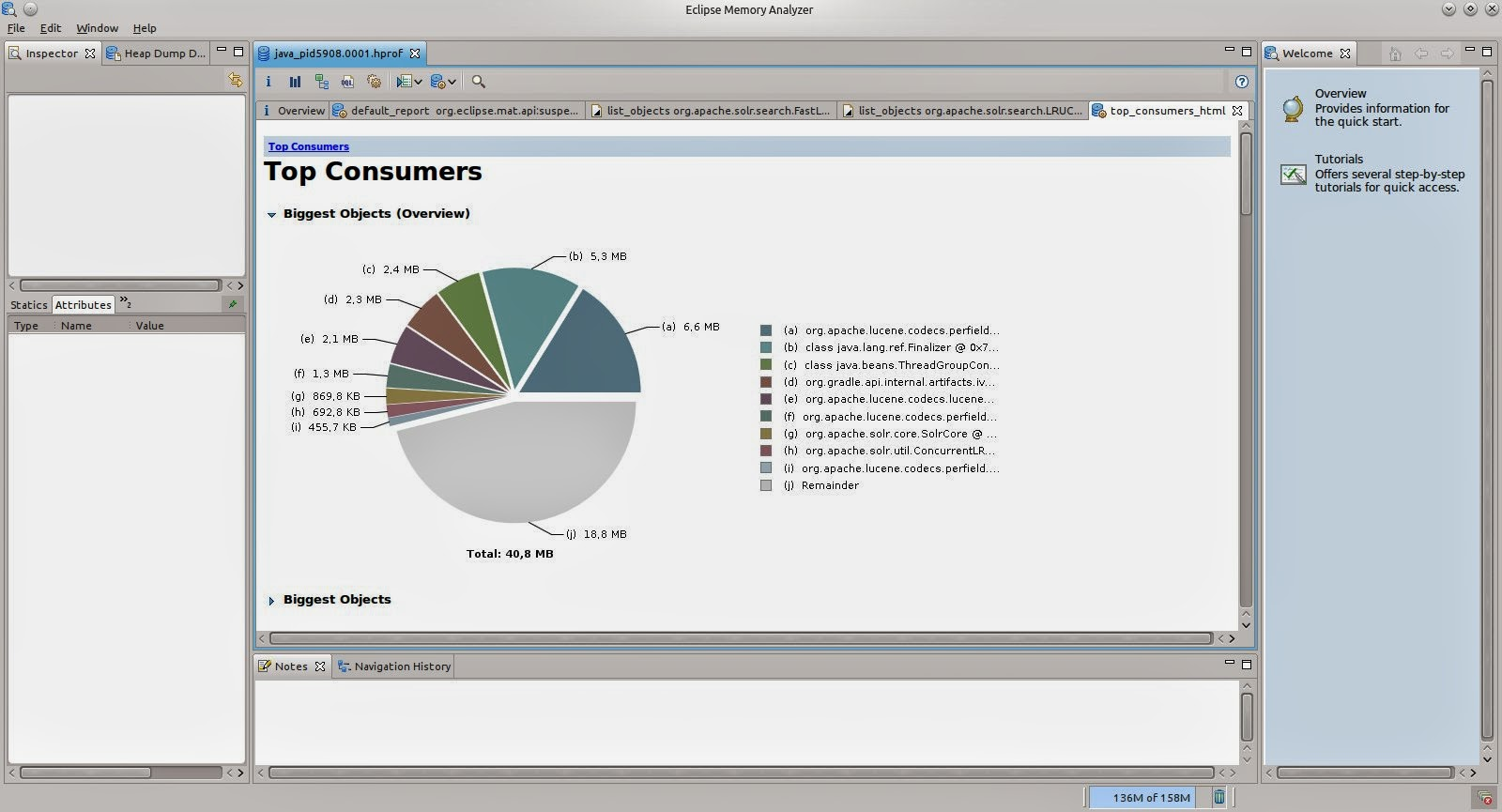Click the find object magnifier icon

[x=479, y=82]
